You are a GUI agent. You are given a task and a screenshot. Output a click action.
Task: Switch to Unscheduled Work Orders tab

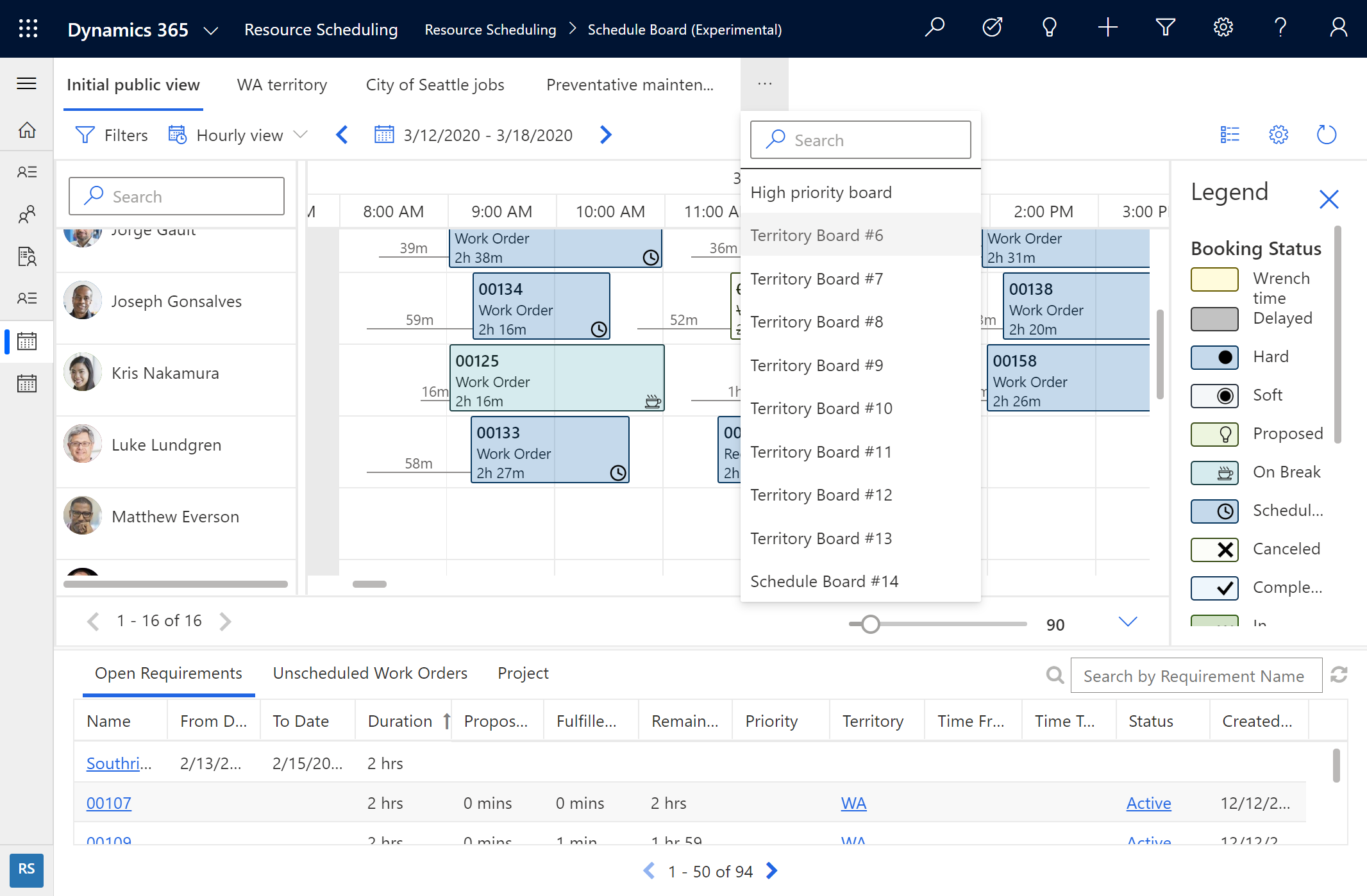pos(370,672)
